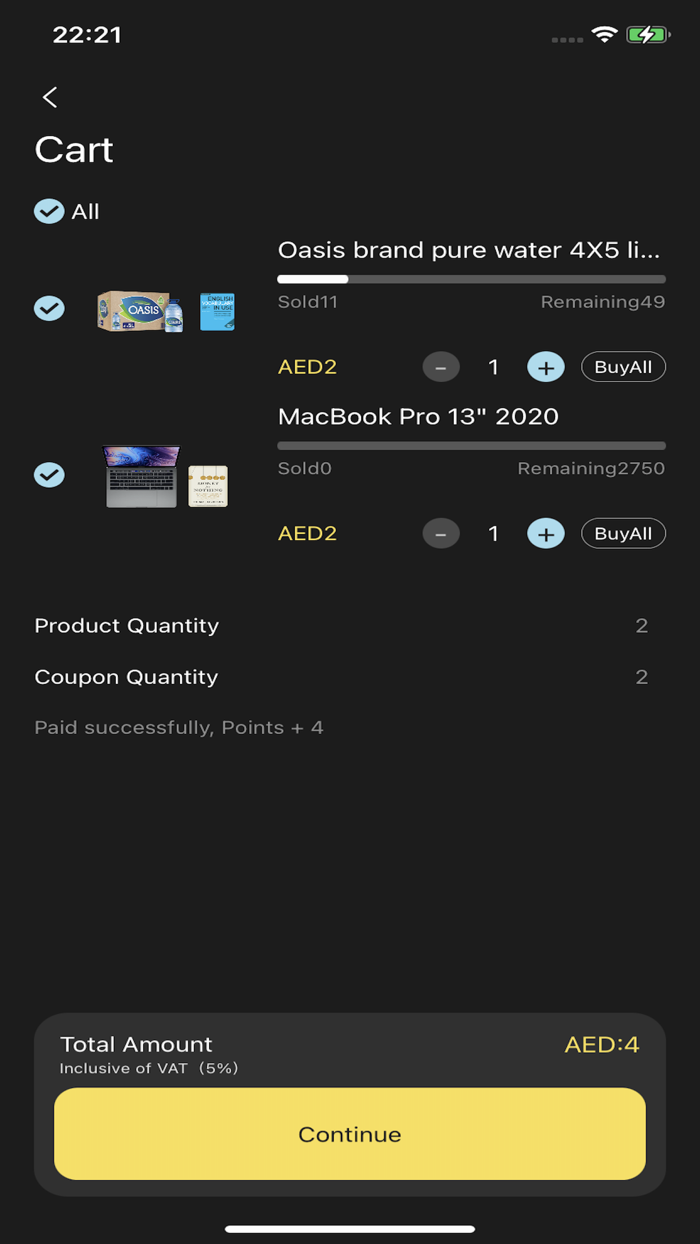Increase MacBook Pro quantity with plus

pyautogui.click(x=546, y=533)
